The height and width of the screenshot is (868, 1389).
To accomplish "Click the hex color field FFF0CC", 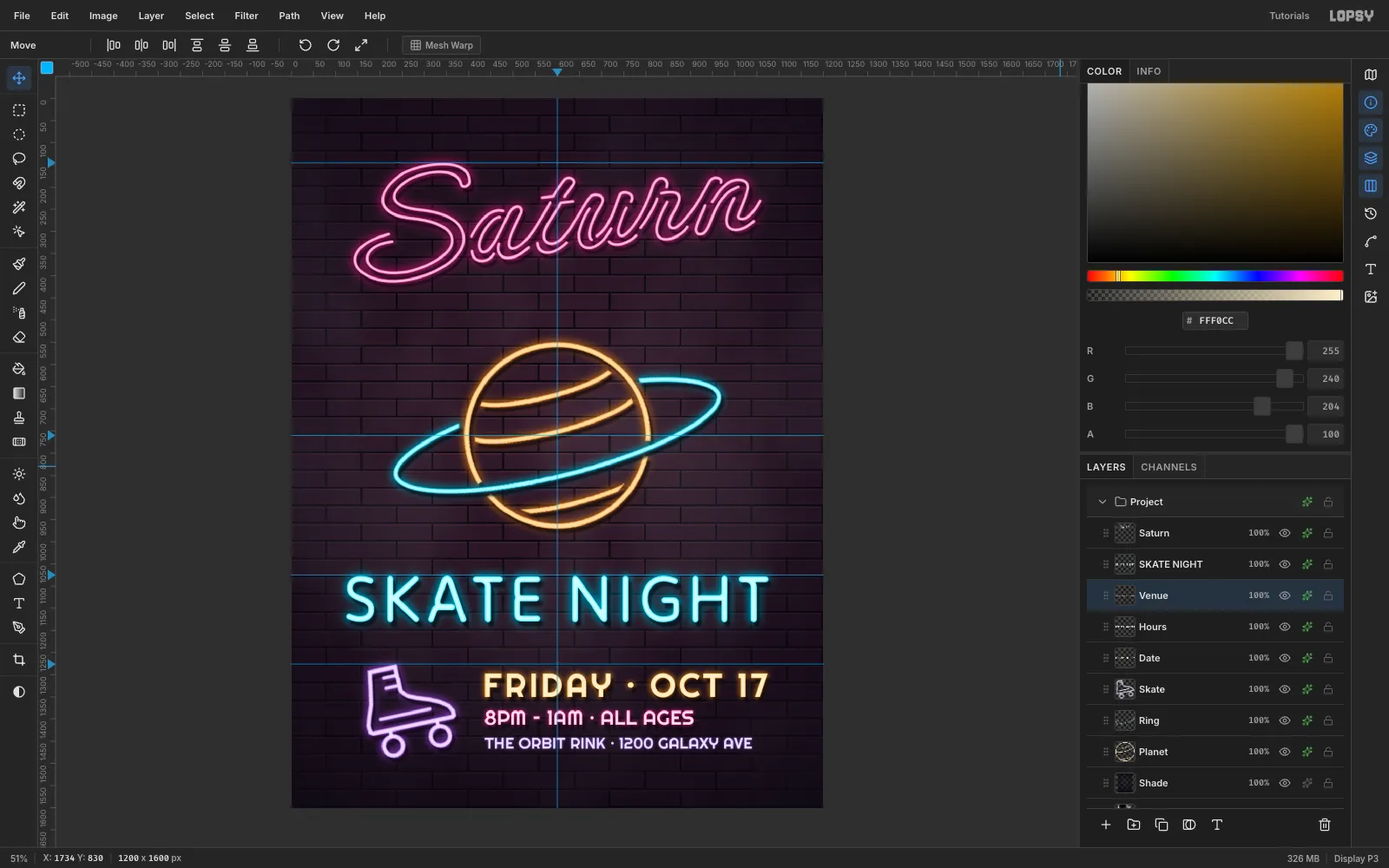I will click(1215, 320).
